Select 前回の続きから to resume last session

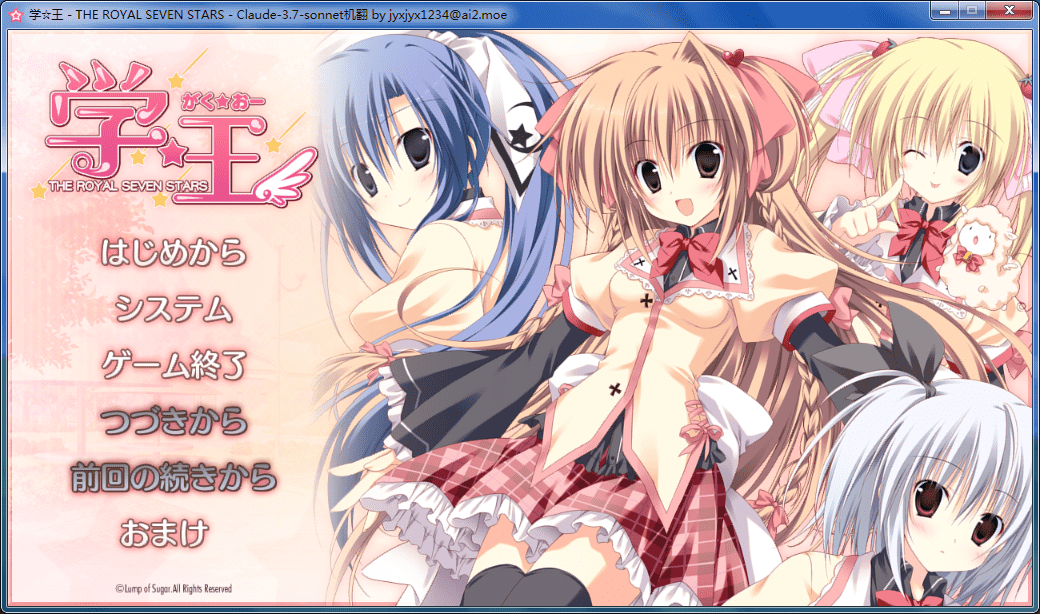pos(174,478)
